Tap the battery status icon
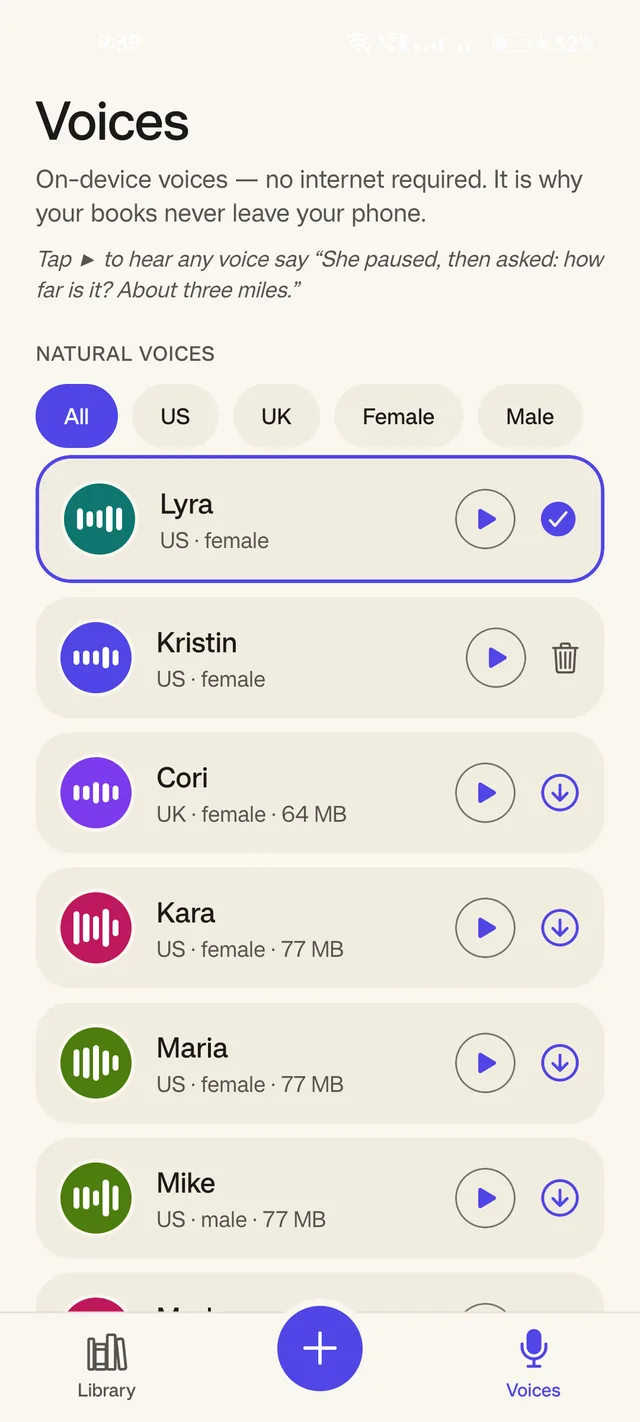Screen dimensions: 640x1422 [512, 43]
